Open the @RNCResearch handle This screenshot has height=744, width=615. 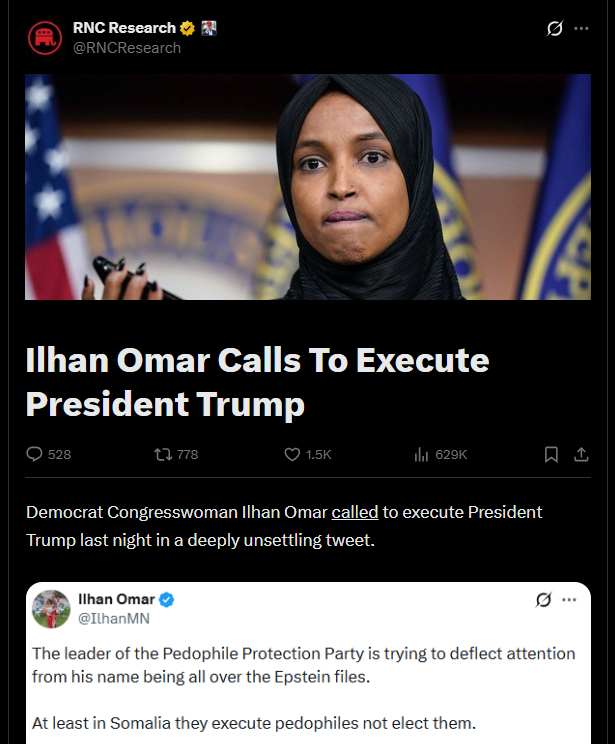[127, 48]
